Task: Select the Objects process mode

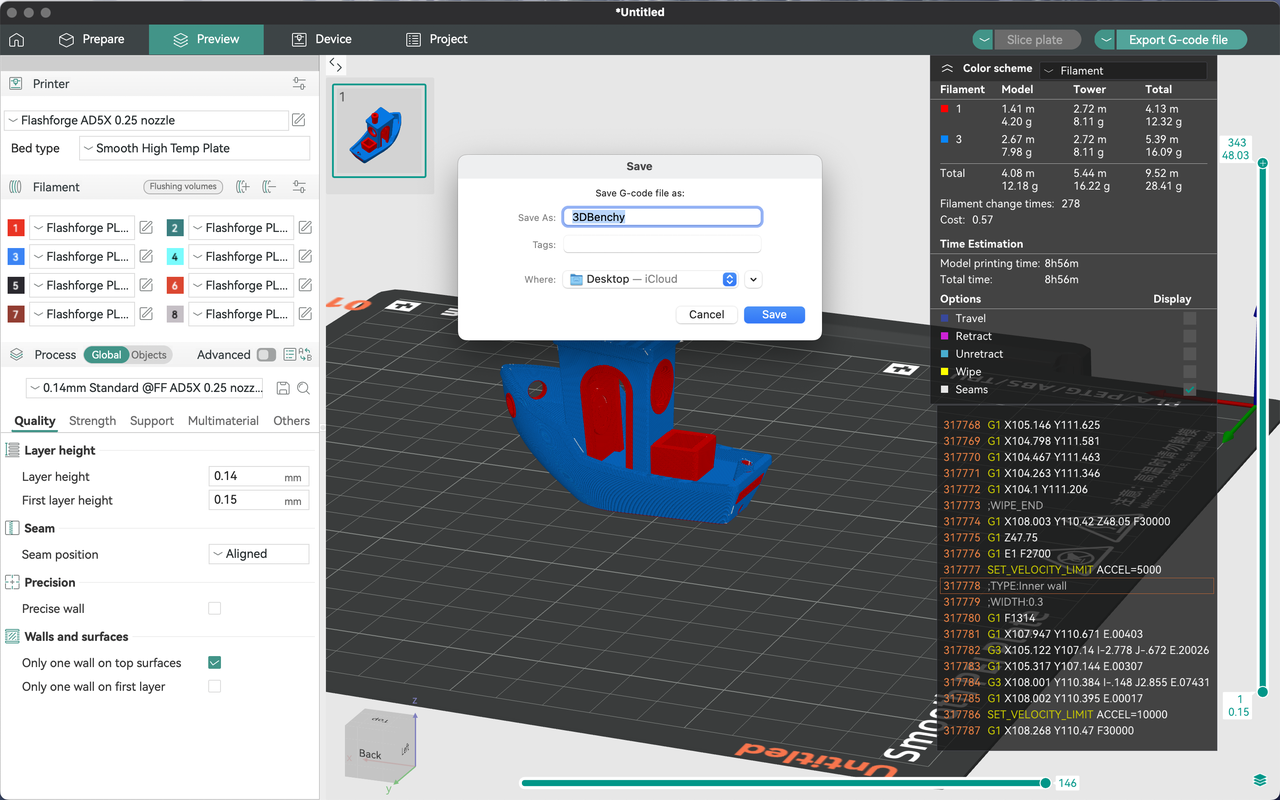Action: click(149, 355)
